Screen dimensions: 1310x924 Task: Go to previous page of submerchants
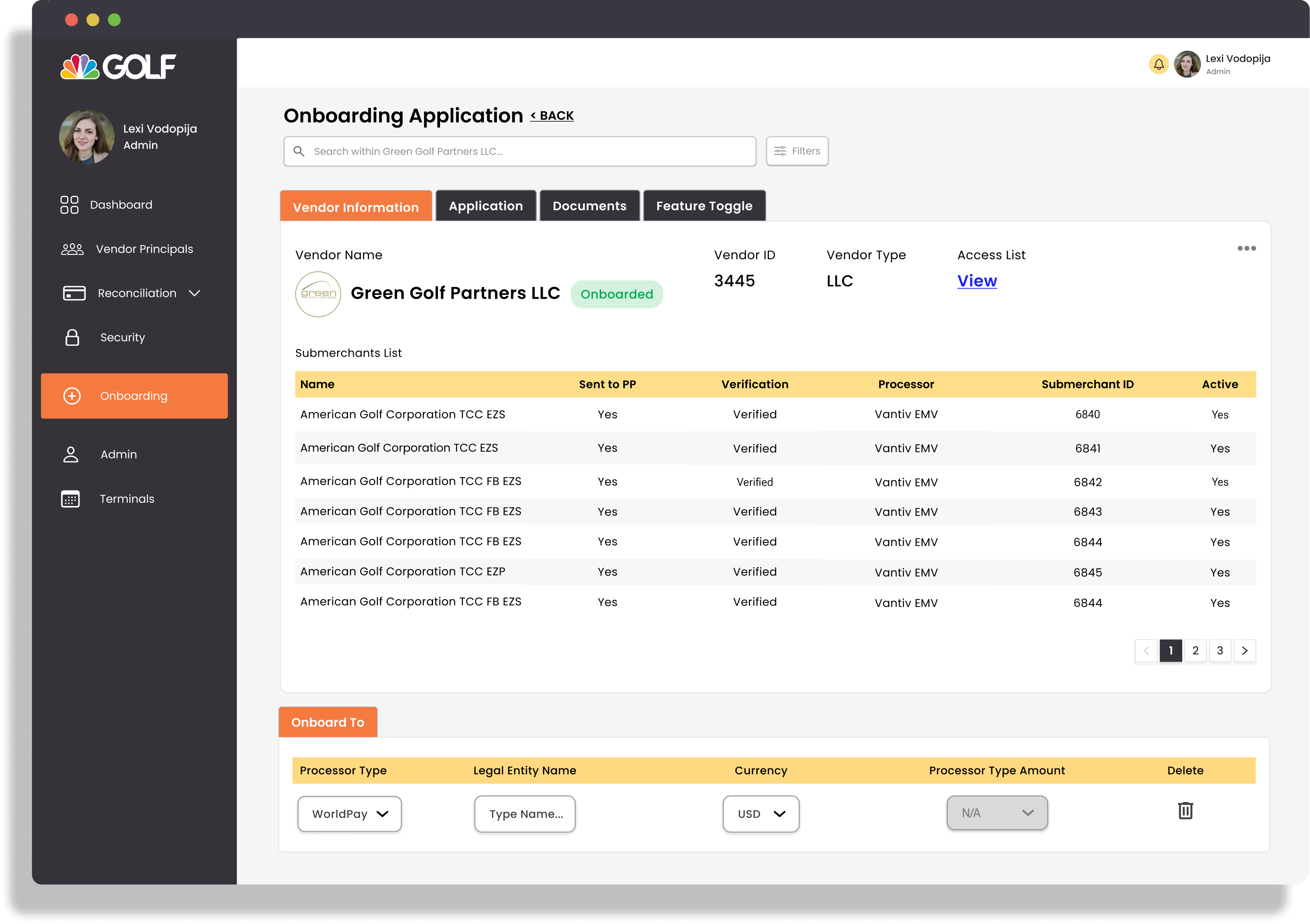[1146, 651]
